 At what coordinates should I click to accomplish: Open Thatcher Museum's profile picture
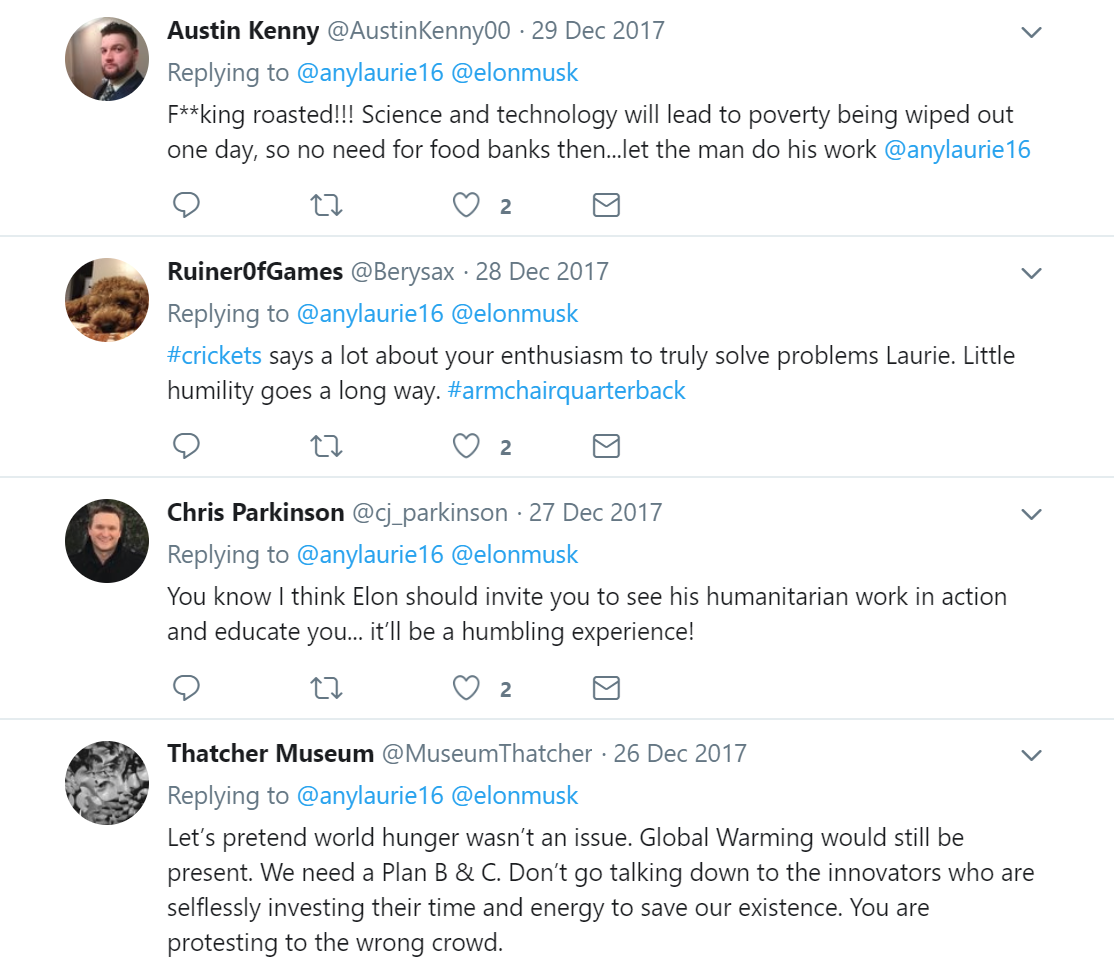tap(107, 782)
